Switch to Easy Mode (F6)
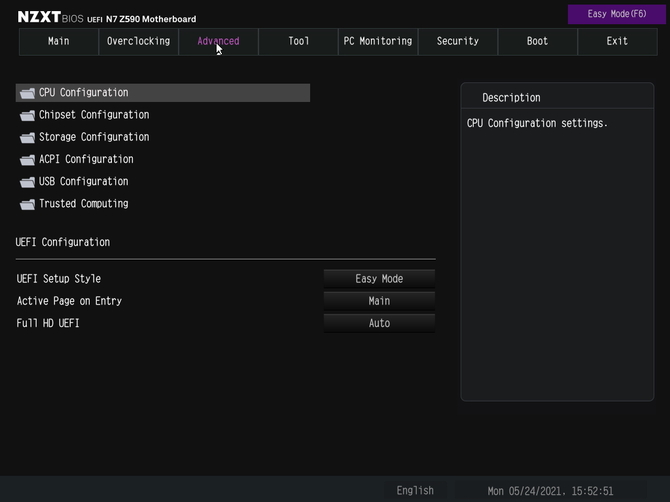Image resolution: width=670 pixels, height=502 pixels. point(617,14)
